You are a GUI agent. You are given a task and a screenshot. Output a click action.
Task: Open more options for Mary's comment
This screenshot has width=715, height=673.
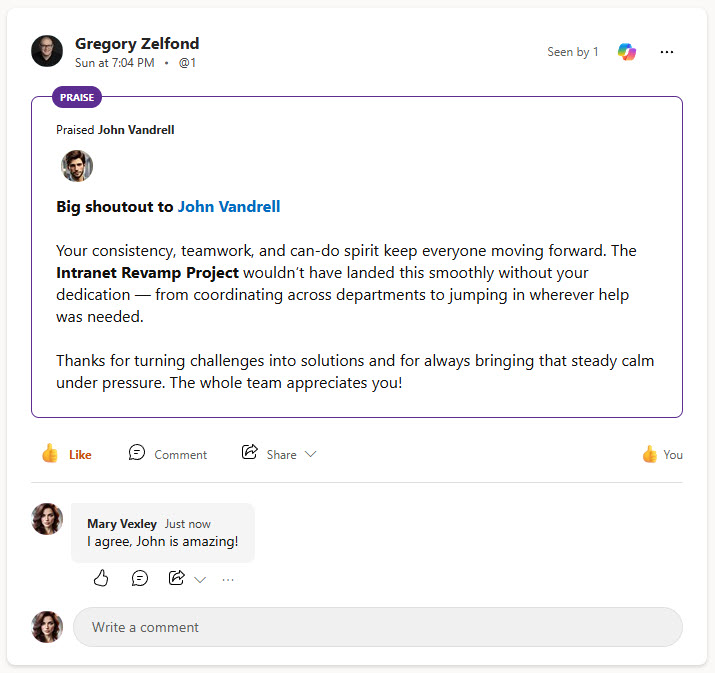[x=228, y=579]
